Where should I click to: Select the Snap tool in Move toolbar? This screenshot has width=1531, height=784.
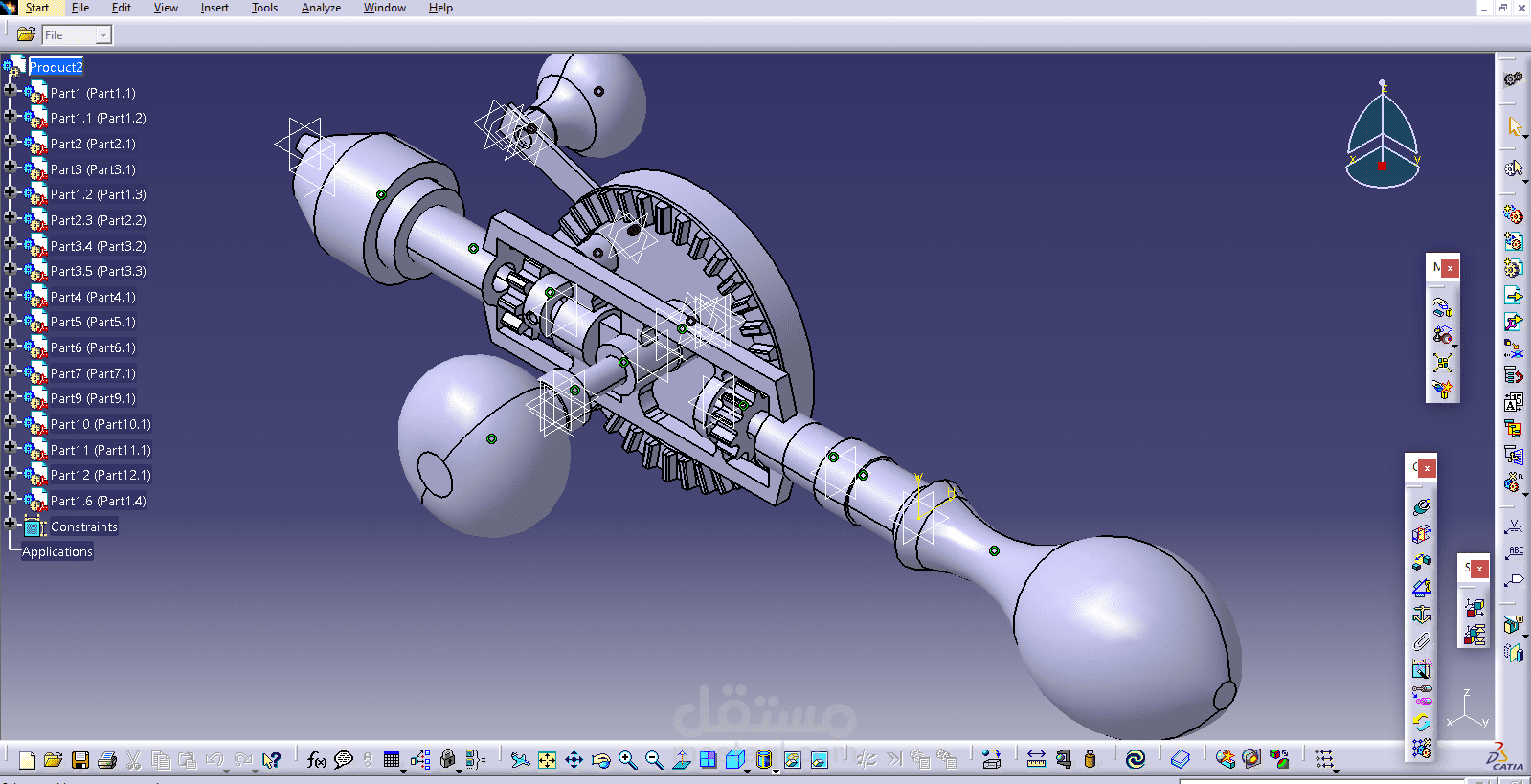tap(1443, 335)
